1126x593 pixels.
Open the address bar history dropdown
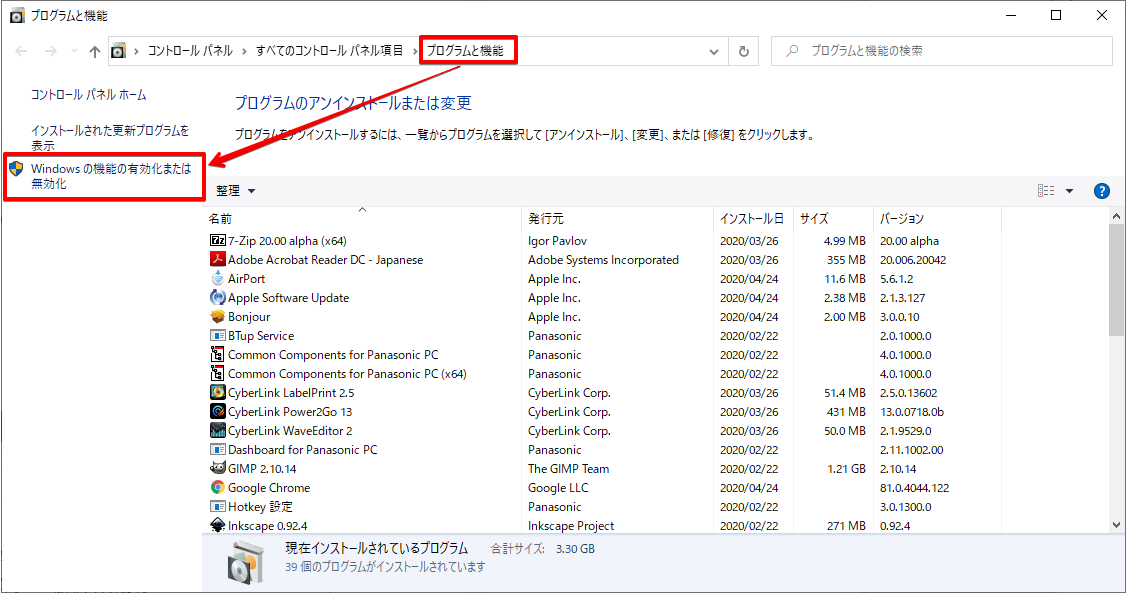714,51
